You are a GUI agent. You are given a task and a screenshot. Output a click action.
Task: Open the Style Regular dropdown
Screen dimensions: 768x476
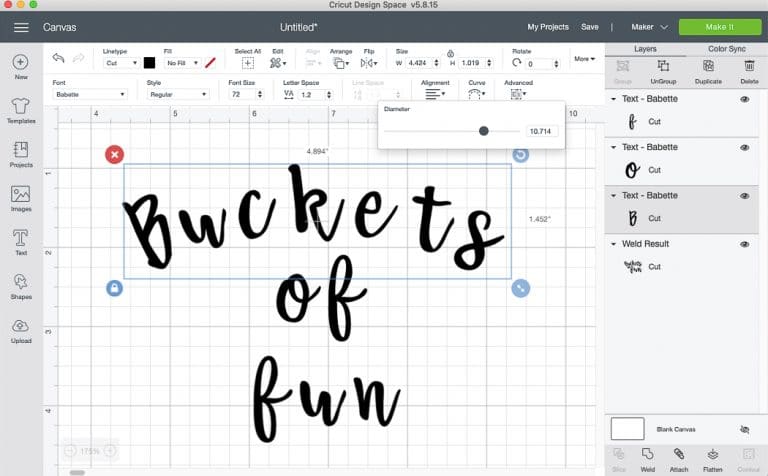[x=178, y=95]
